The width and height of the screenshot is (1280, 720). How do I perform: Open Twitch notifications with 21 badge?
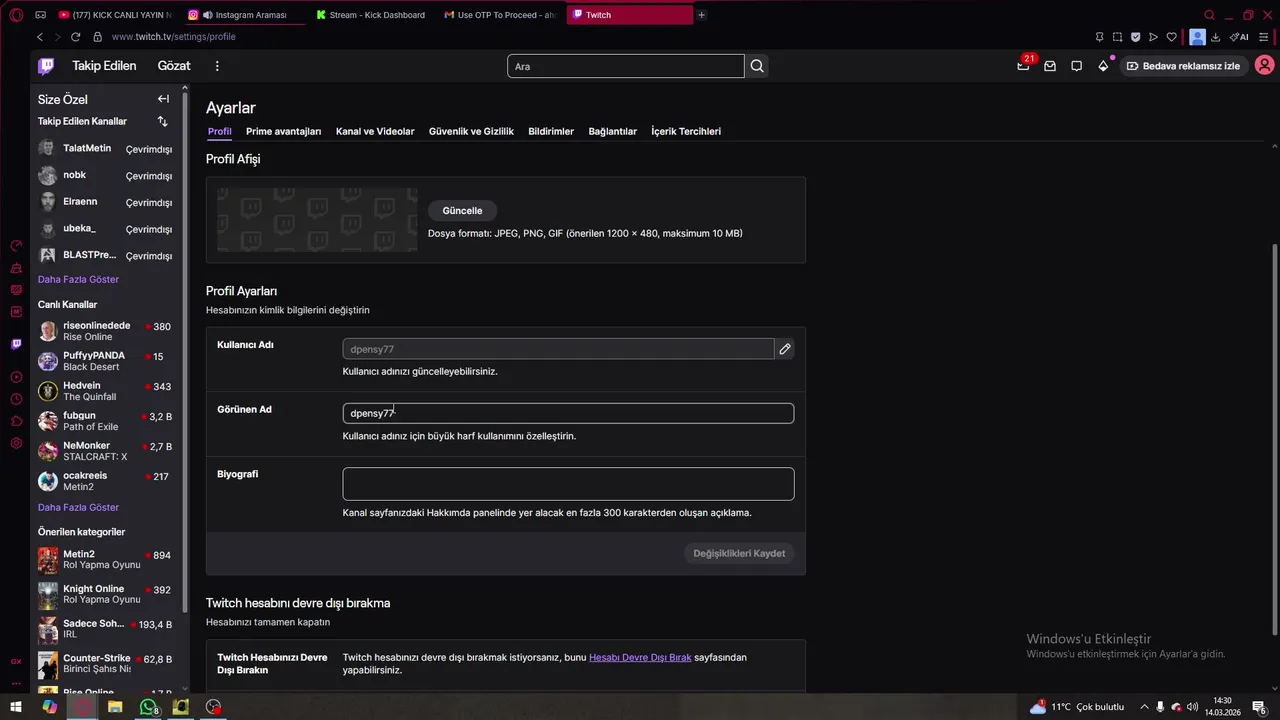1023,66
